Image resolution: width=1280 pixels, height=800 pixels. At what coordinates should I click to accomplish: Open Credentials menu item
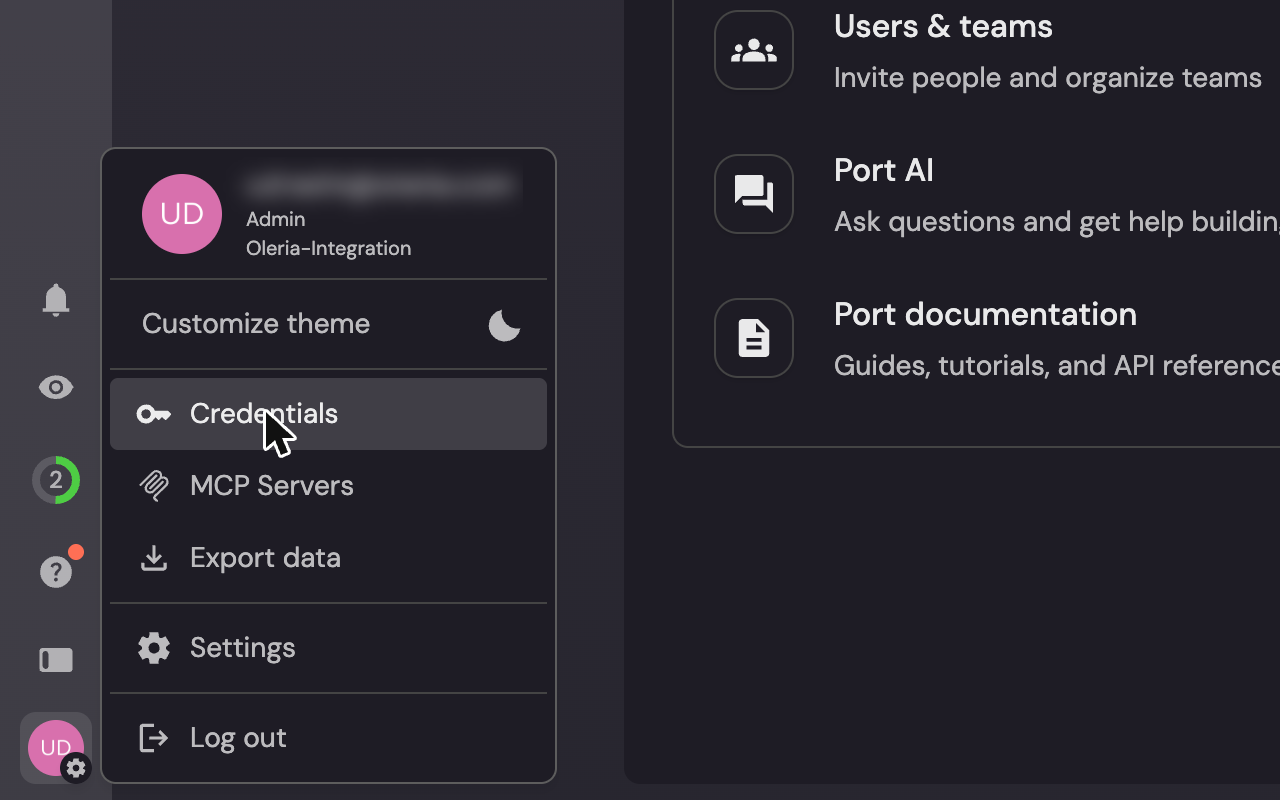click(328, 414)
